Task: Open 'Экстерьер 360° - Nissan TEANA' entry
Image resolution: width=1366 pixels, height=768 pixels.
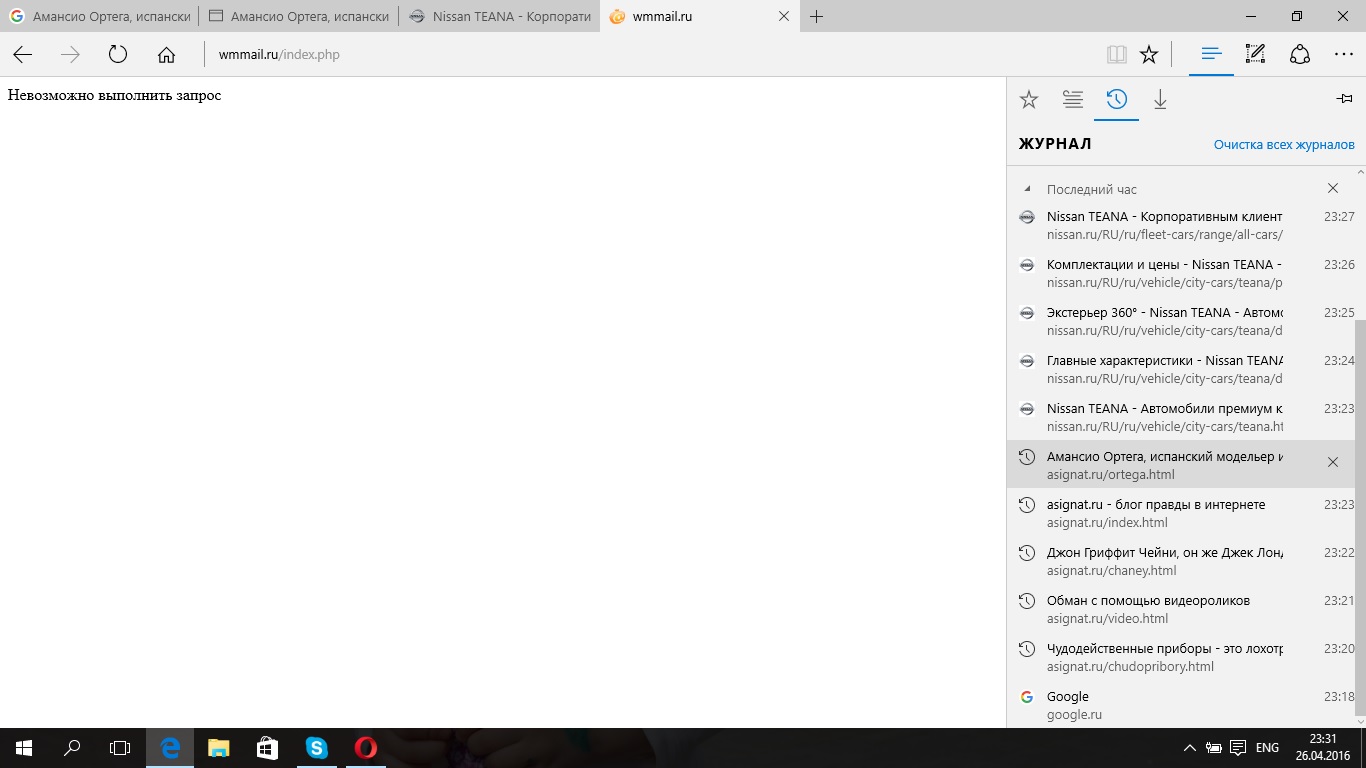Action: [x=1180, y=321]
